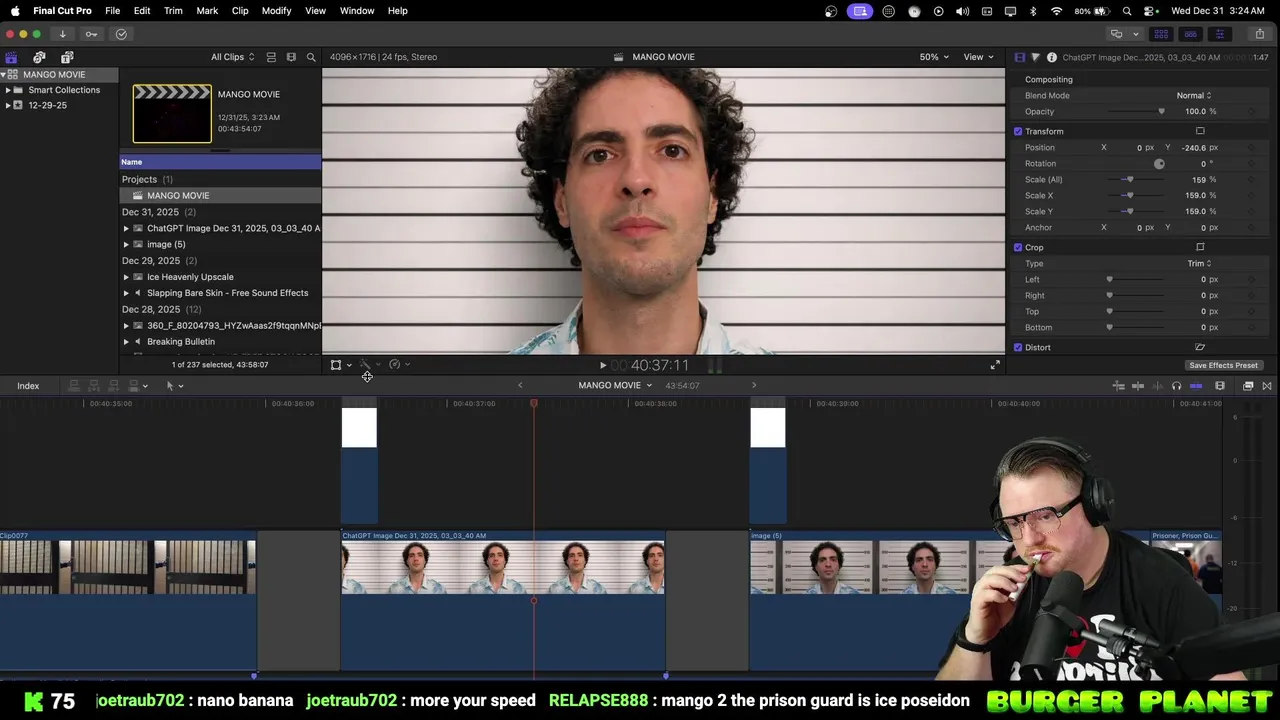Open Wi-Fi menu bar icon

(x=1057, y=11)
